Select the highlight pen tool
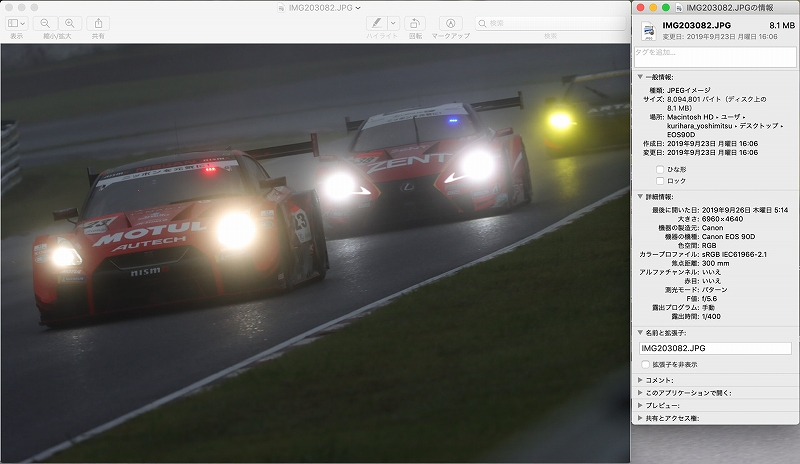 point(377,23)
